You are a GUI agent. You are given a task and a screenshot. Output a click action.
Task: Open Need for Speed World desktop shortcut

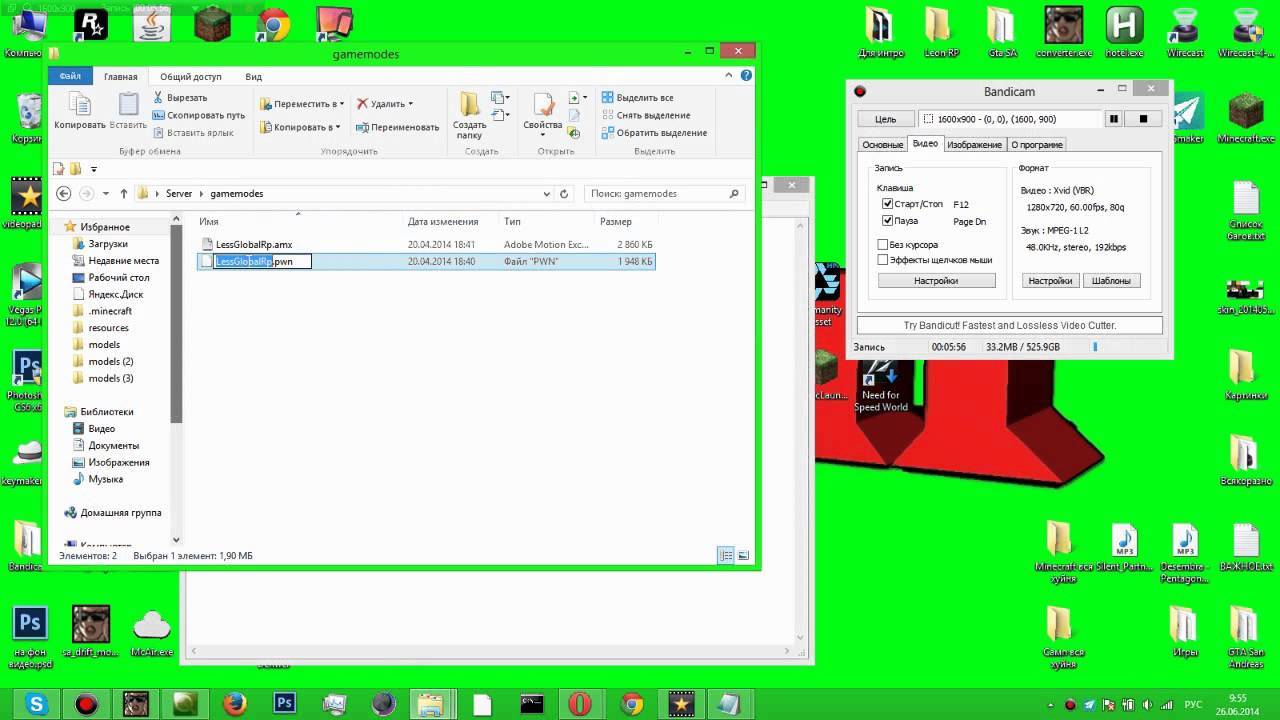pyautogui.click(x=880, y=385)
